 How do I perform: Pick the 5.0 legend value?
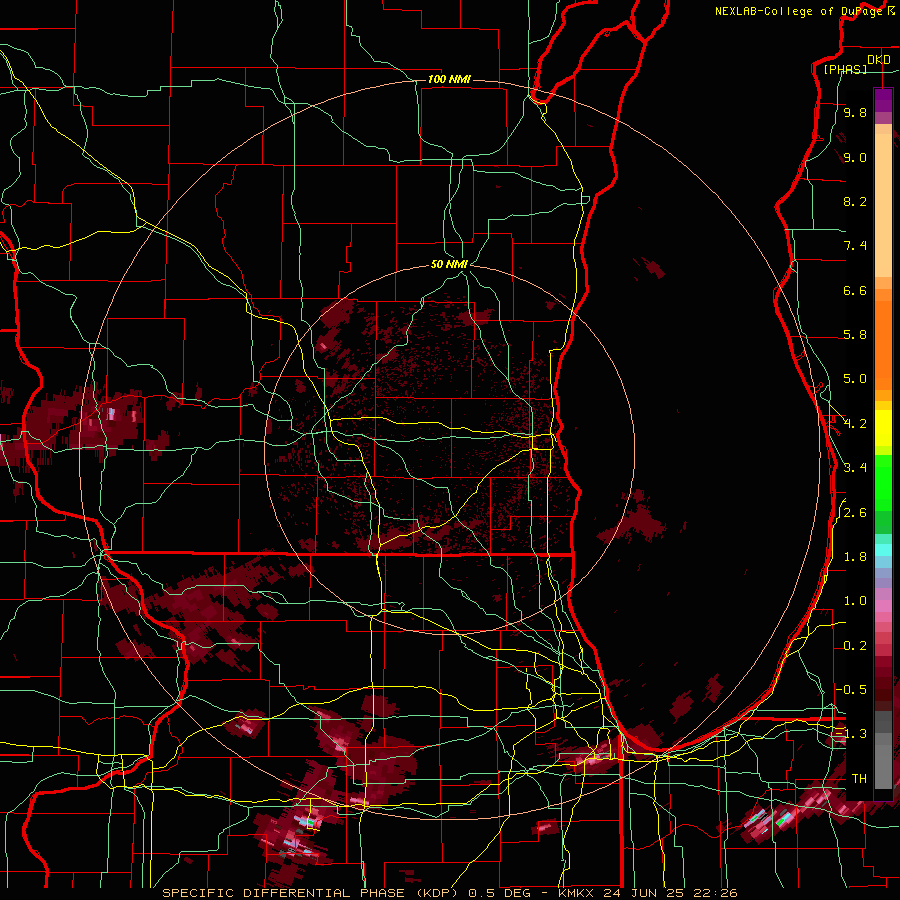pyautogui.click(x=855, y=379)
